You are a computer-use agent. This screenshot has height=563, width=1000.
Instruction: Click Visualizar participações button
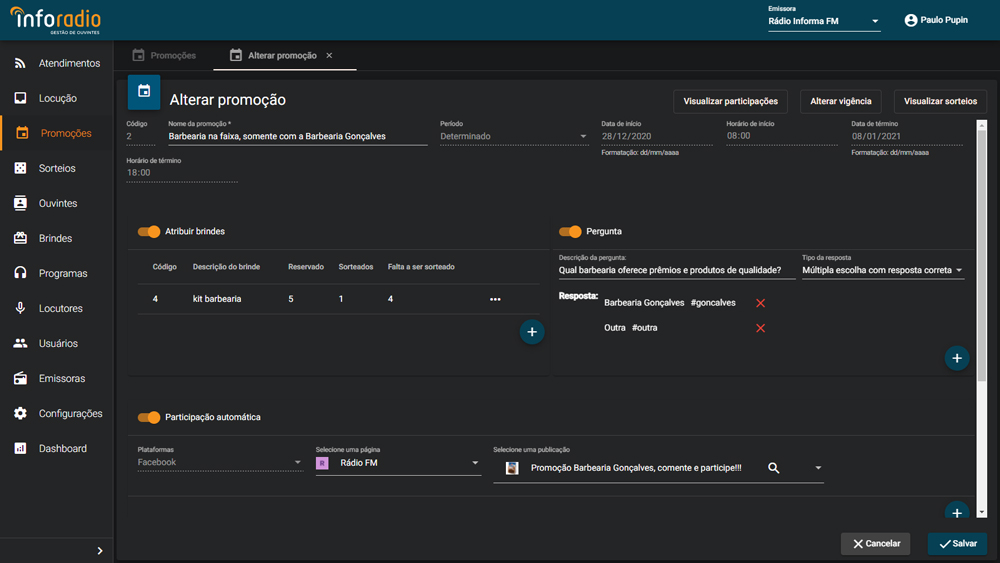tap(730, 101)
